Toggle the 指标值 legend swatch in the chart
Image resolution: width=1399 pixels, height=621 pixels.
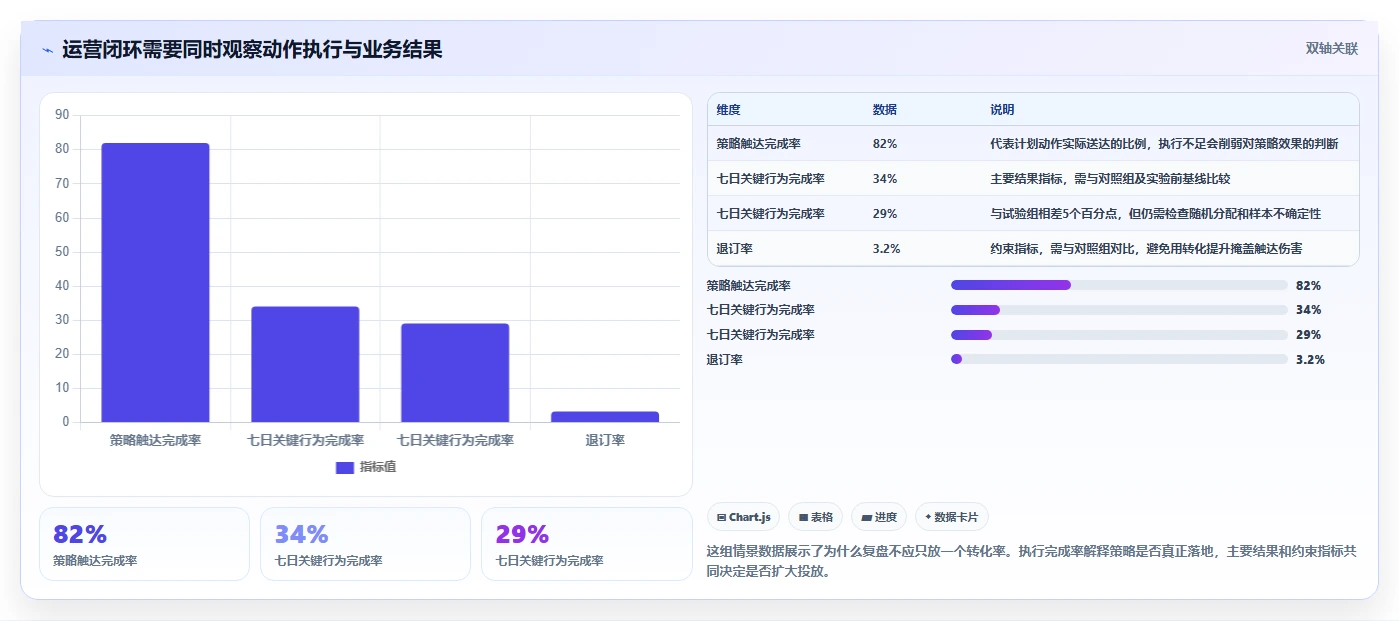point(345,467)
